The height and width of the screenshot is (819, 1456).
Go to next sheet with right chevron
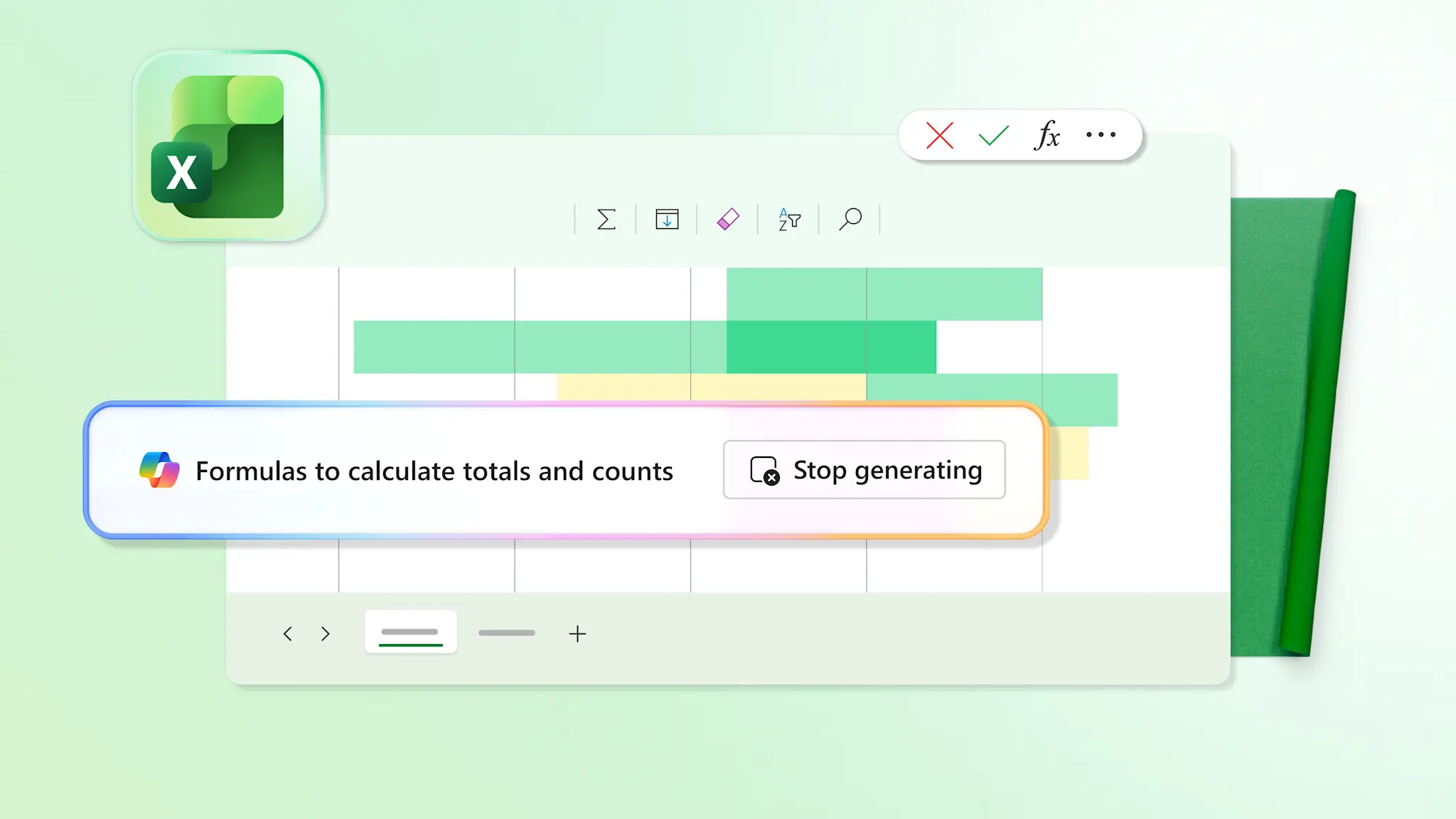click(x=325, y=633)
